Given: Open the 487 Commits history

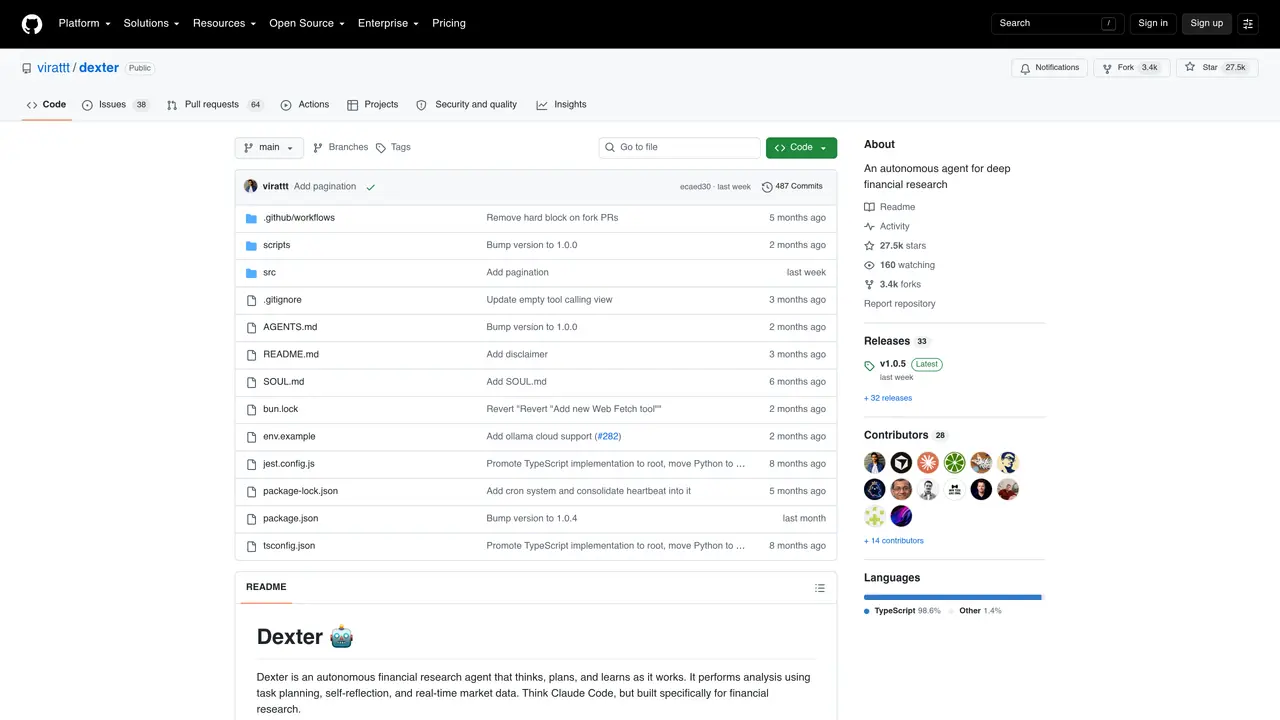Looking at the screenshot, I should 792,186.
